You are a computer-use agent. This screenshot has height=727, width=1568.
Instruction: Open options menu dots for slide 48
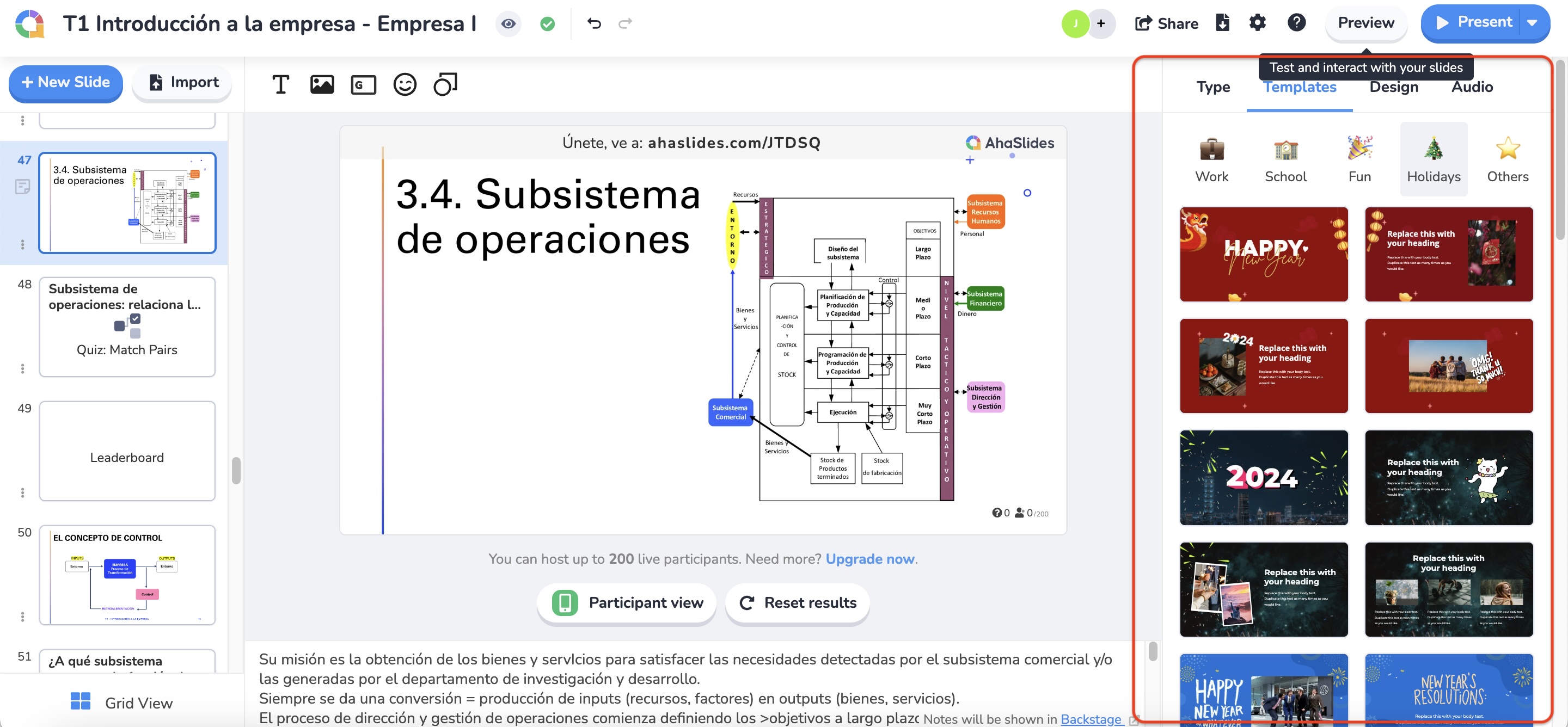point(22,369)
